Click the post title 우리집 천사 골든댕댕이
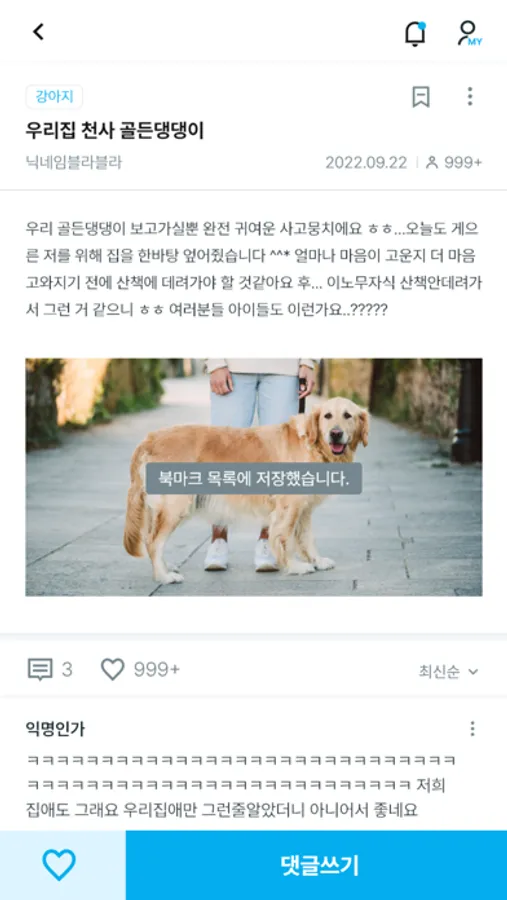The height and width of the screenshot is (900, 507). tap(115, 131)
